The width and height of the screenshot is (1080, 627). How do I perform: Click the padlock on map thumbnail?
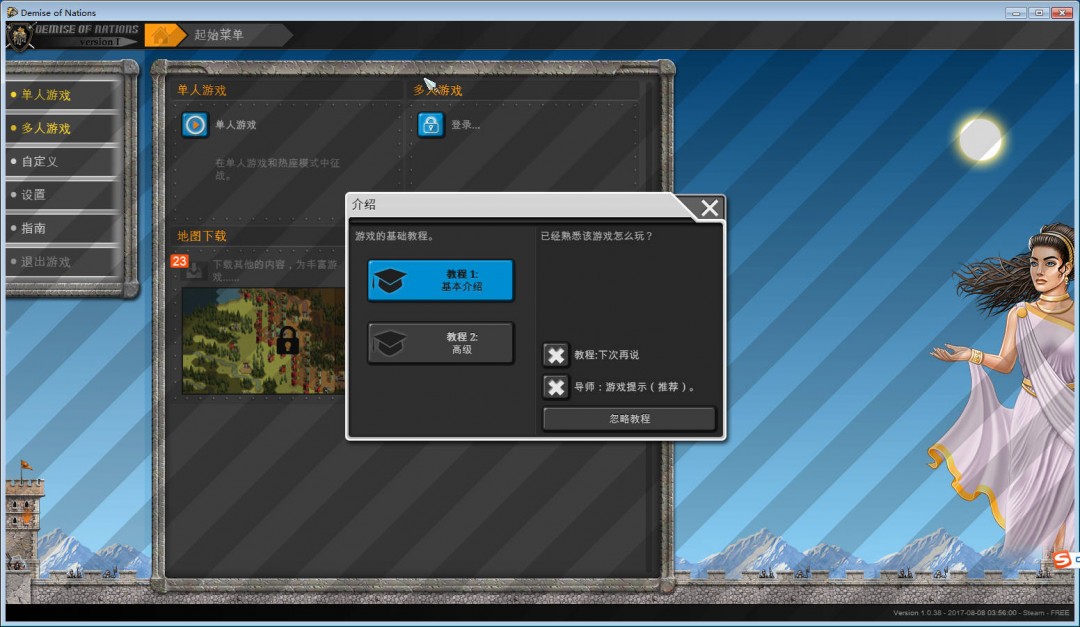288,340
